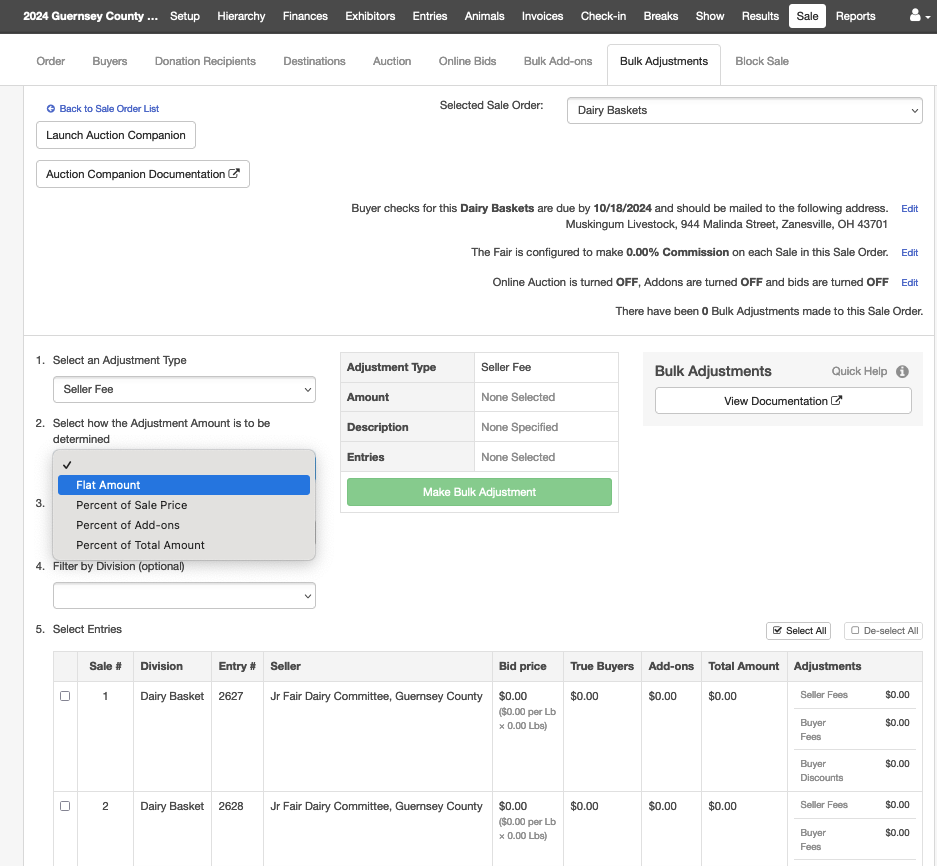Click Sale in the top navigation
937x866 pixels.
807,16
